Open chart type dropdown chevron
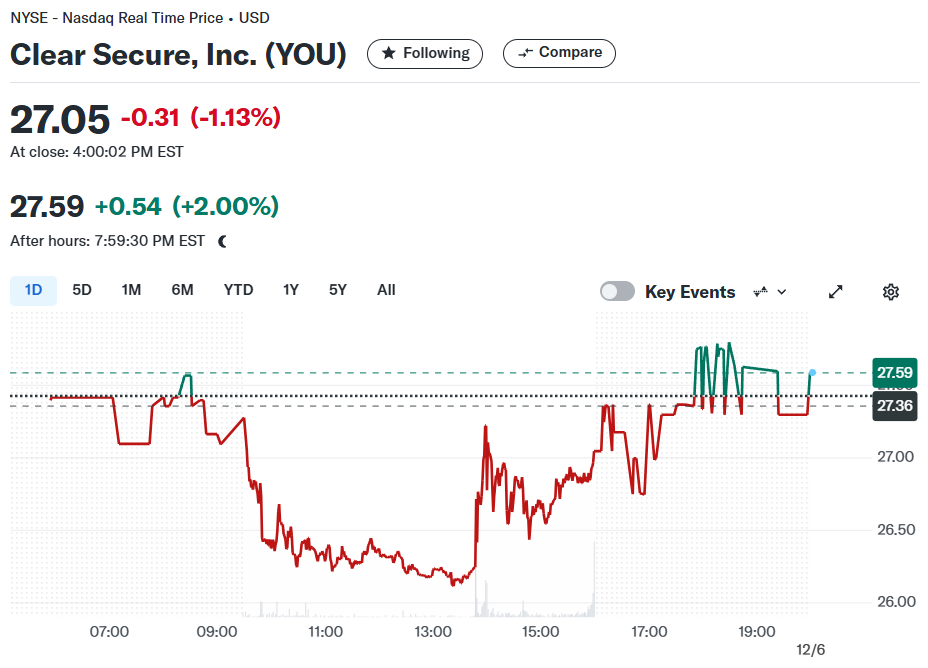 (782, 292)
